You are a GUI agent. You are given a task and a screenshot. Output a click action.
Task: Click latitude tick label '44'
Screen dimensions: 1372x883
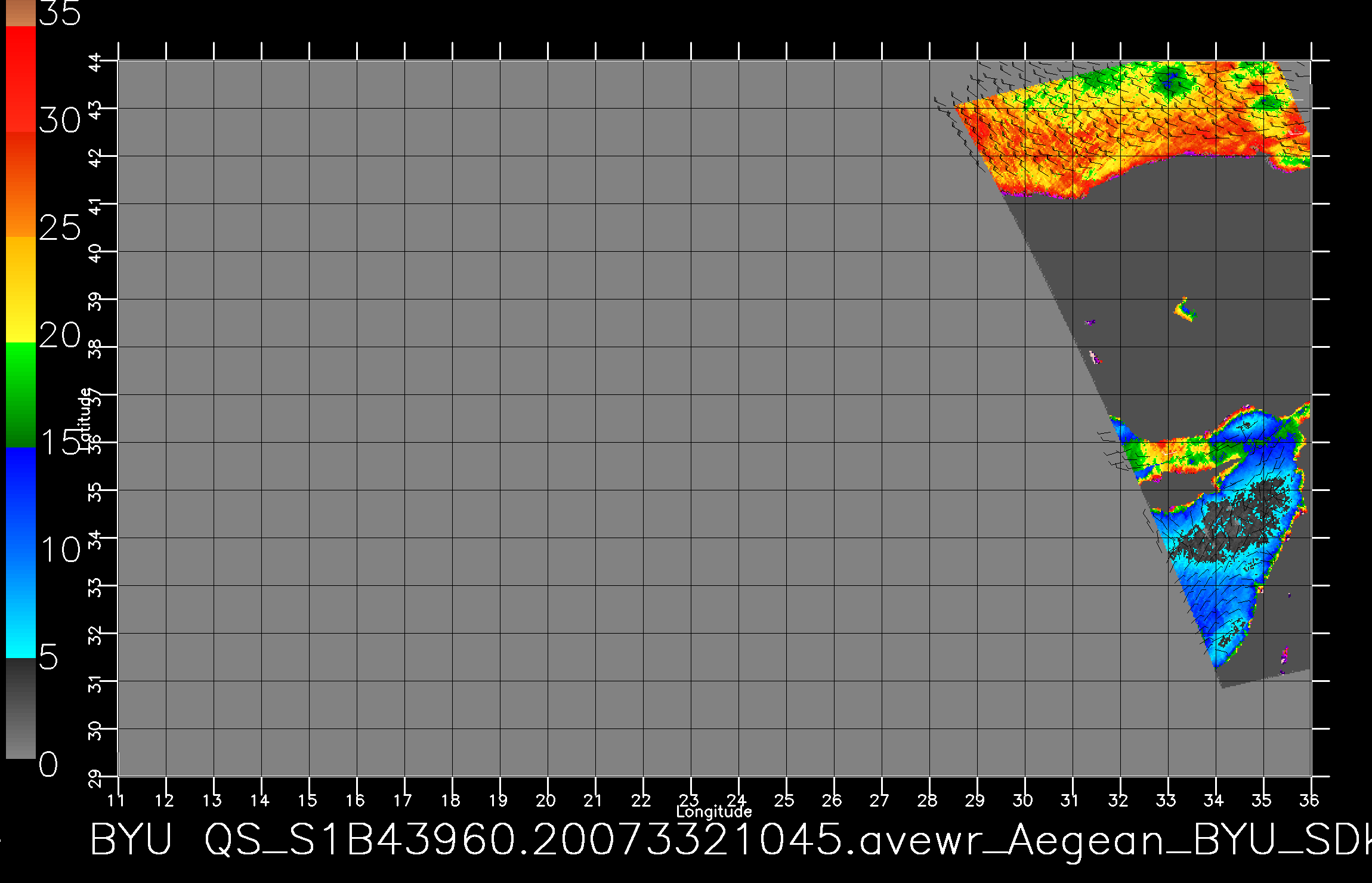point(96,62)
